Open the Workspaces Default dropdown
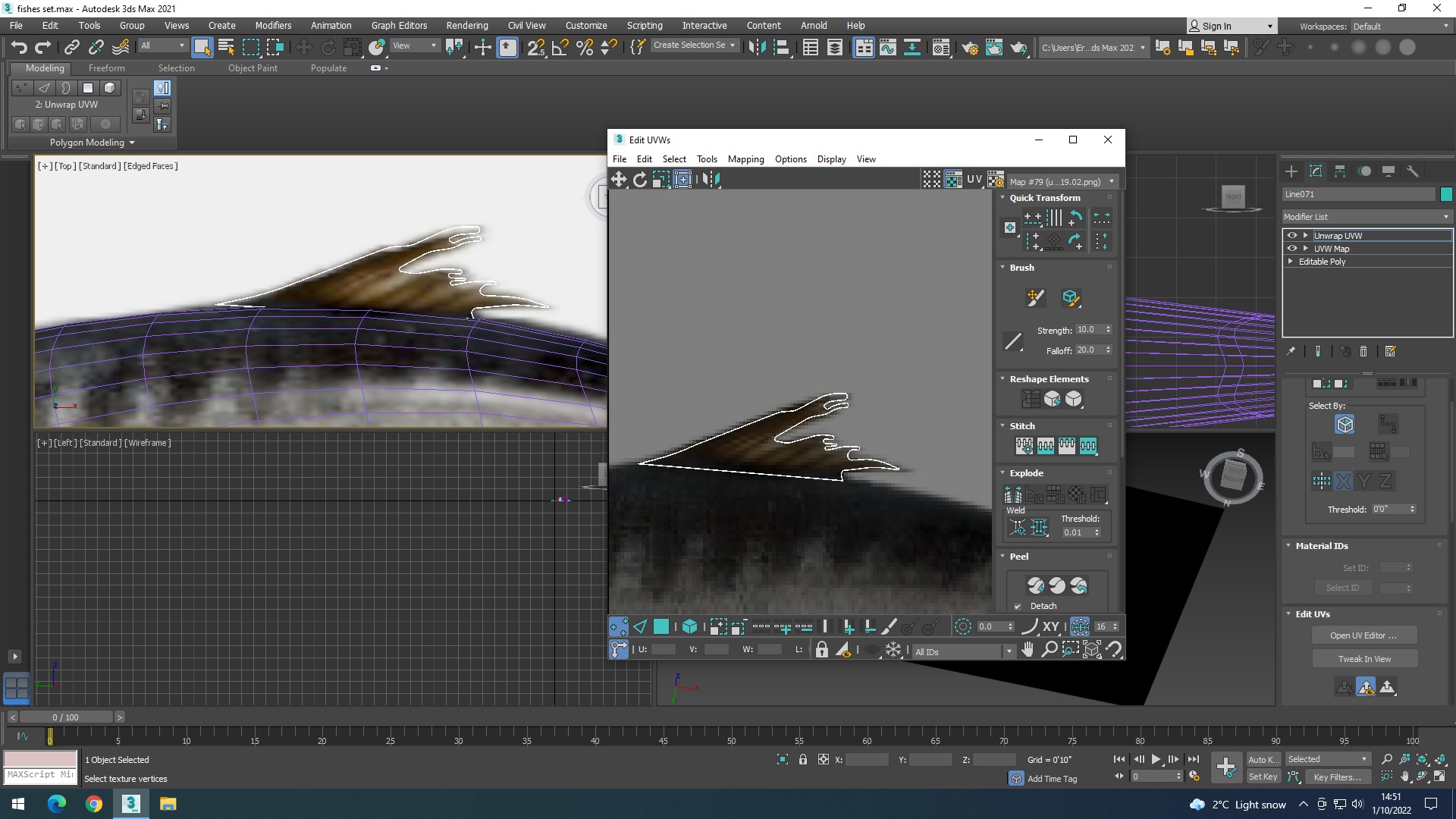Screen dimensions: 1456x819 [x=1401, y=27]
